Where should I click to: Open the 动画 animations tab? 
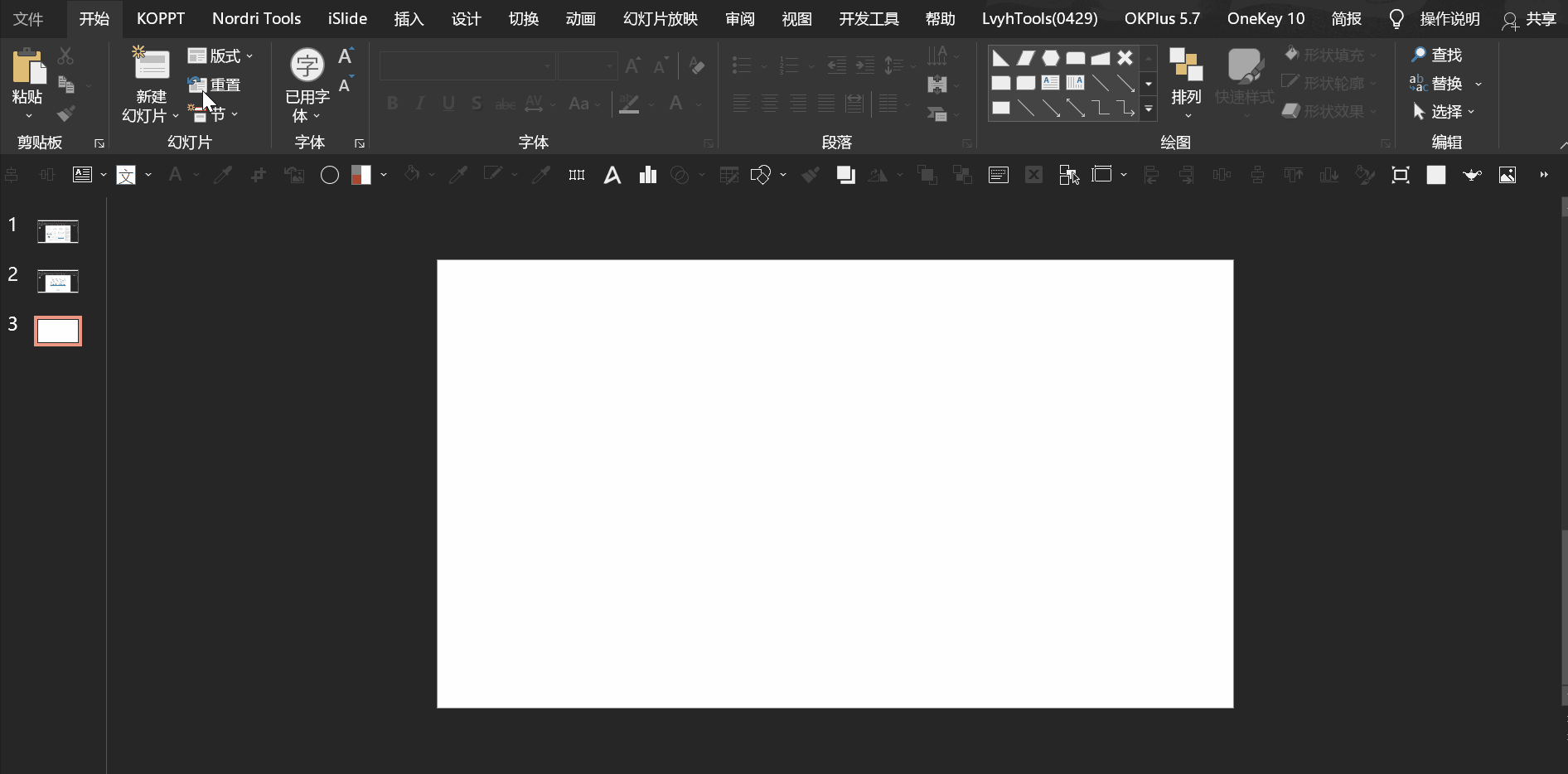coord(581,18)
